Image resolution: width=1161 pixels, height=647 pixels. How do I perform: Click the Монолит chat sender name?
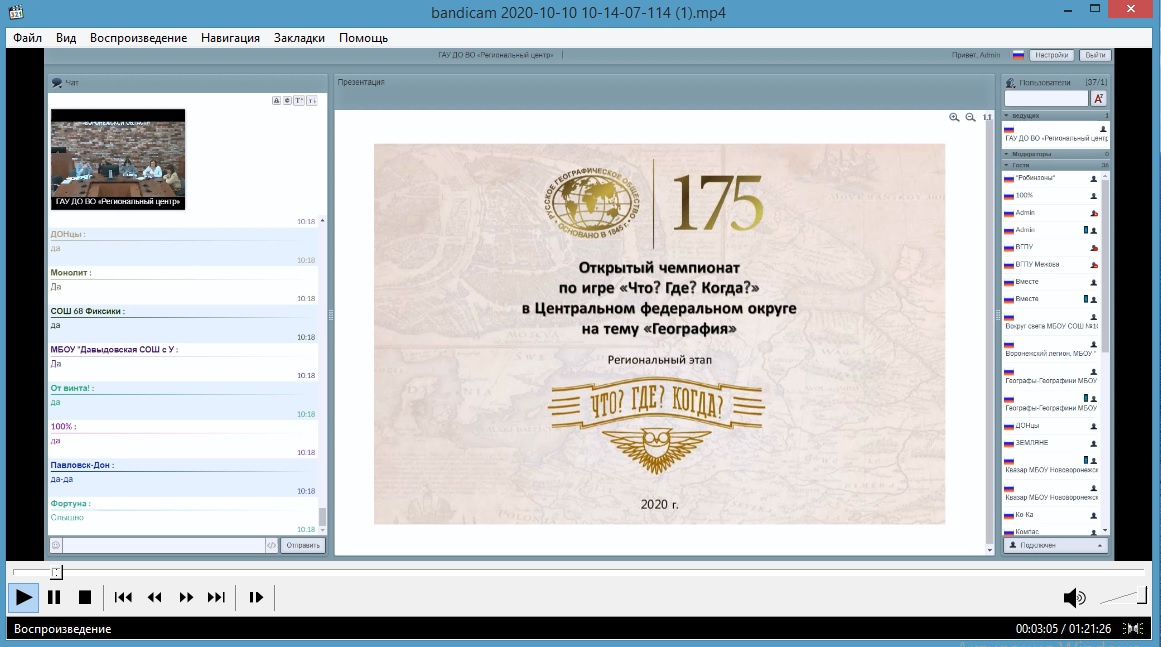coord(70,272)
